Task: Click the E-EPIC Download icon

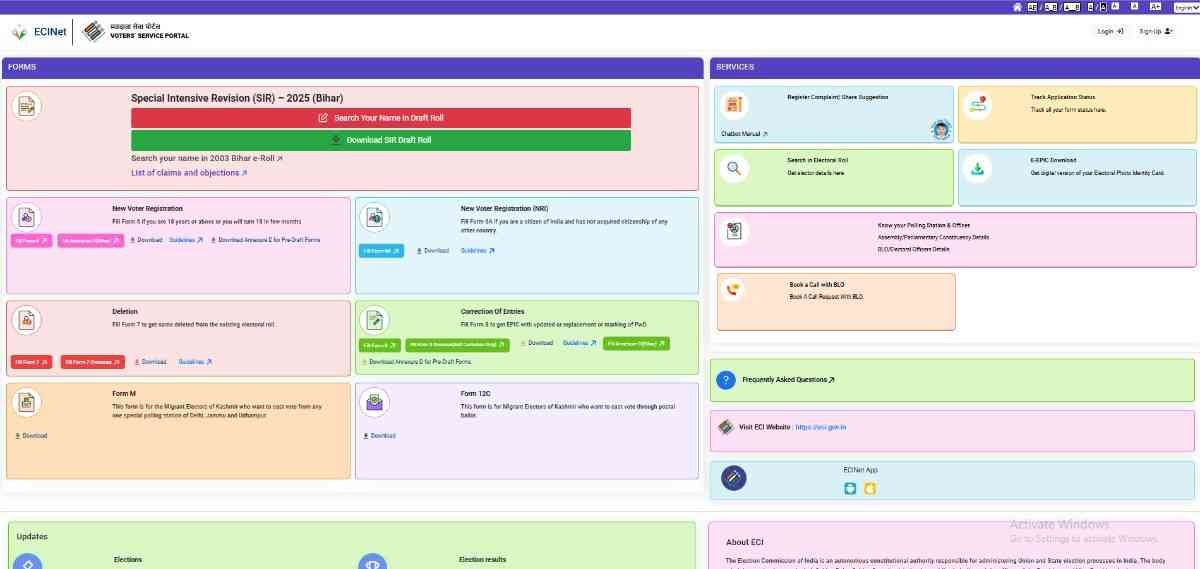Action: 978,168
